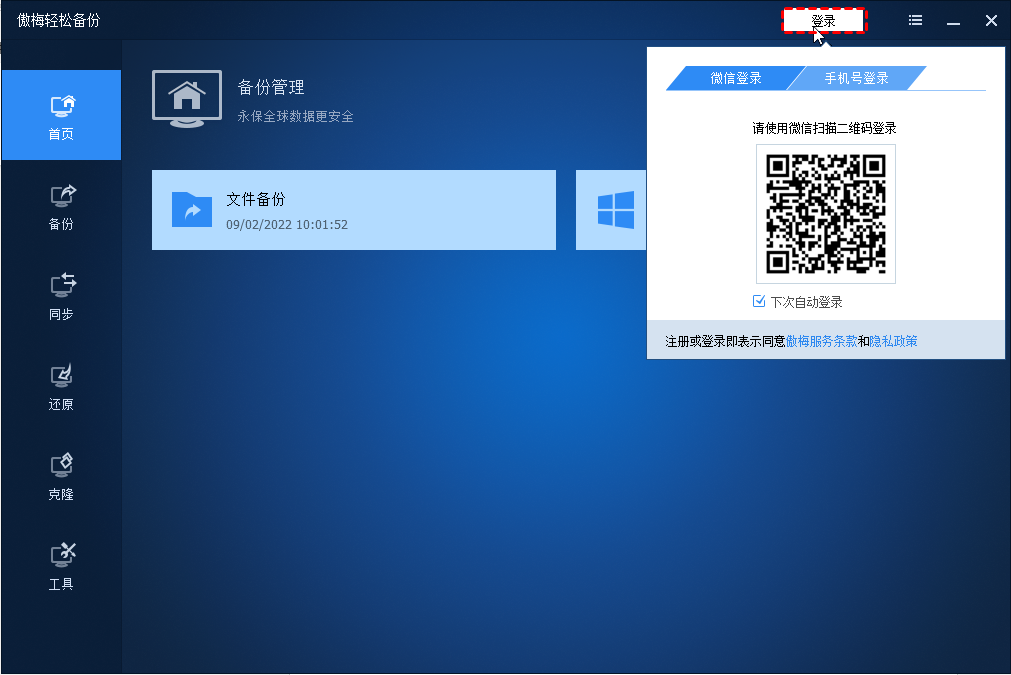
Task: Open the 傲梅服务条款 link
Action: tap(821, 341)
